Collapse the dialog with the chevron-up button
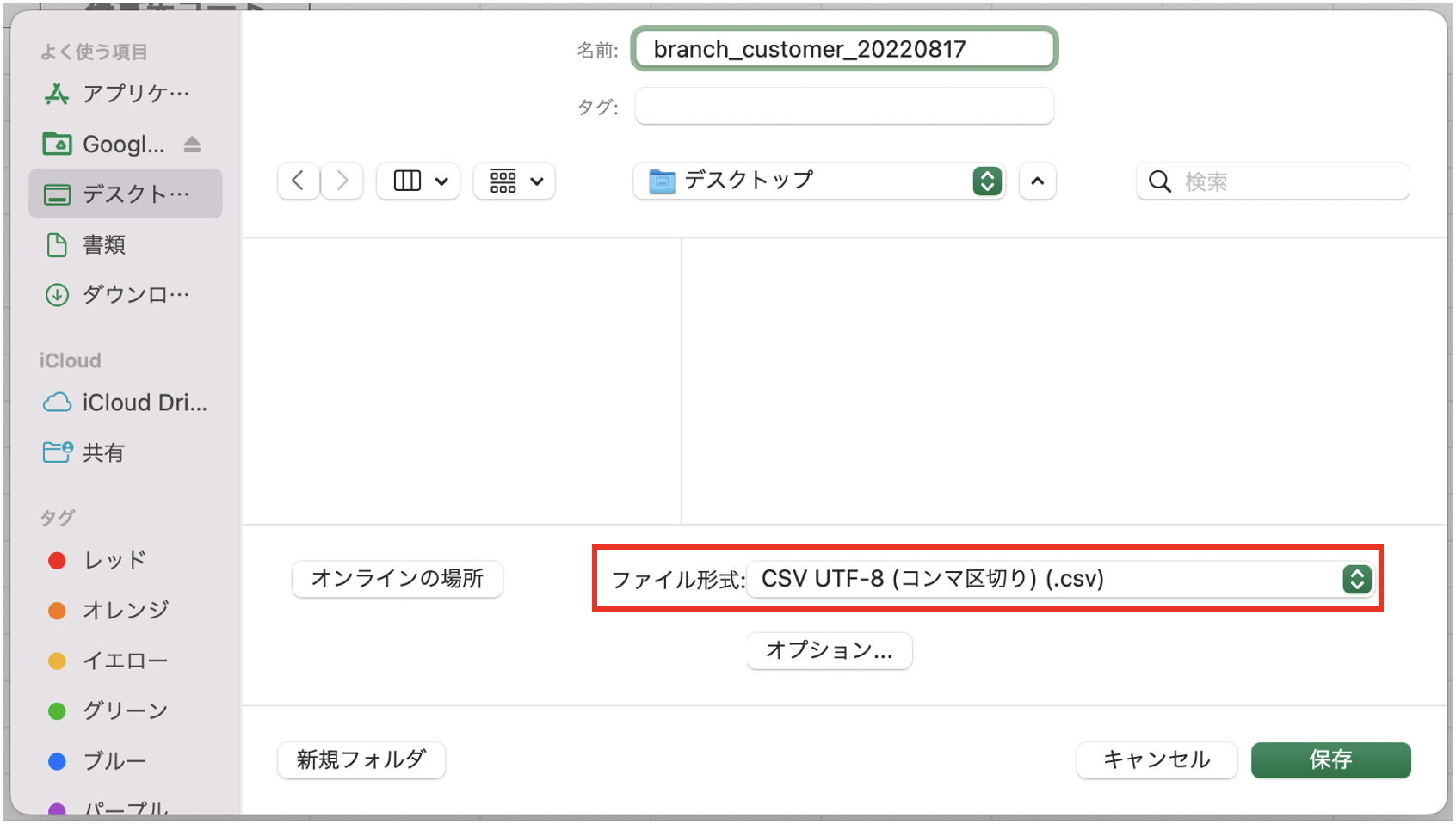The width and height of the screenshot is (1456, 824). tap(1038, 181)
